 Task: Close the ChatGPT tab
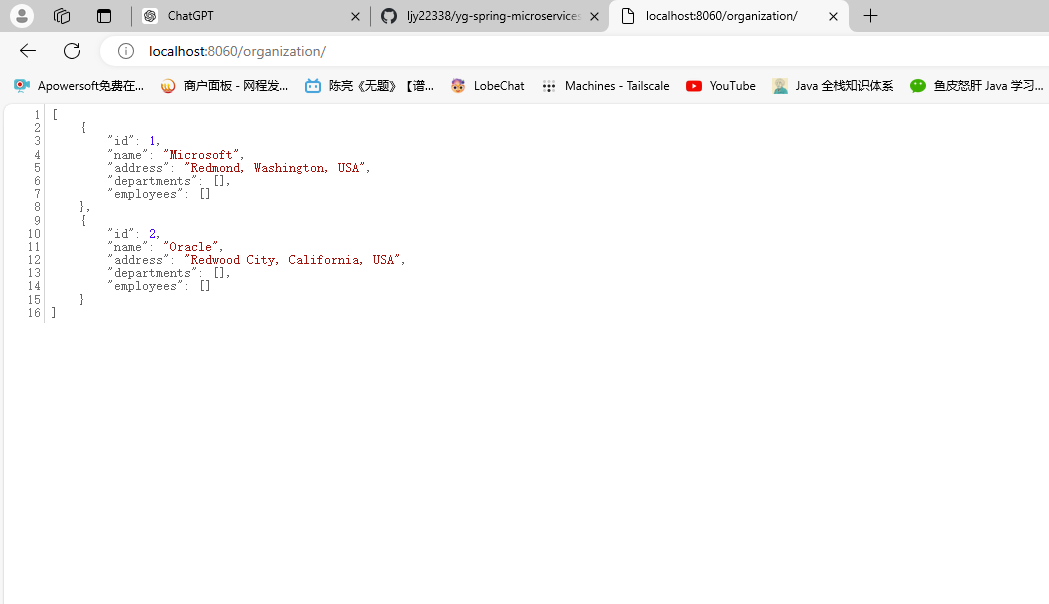(x=355, y=16)
